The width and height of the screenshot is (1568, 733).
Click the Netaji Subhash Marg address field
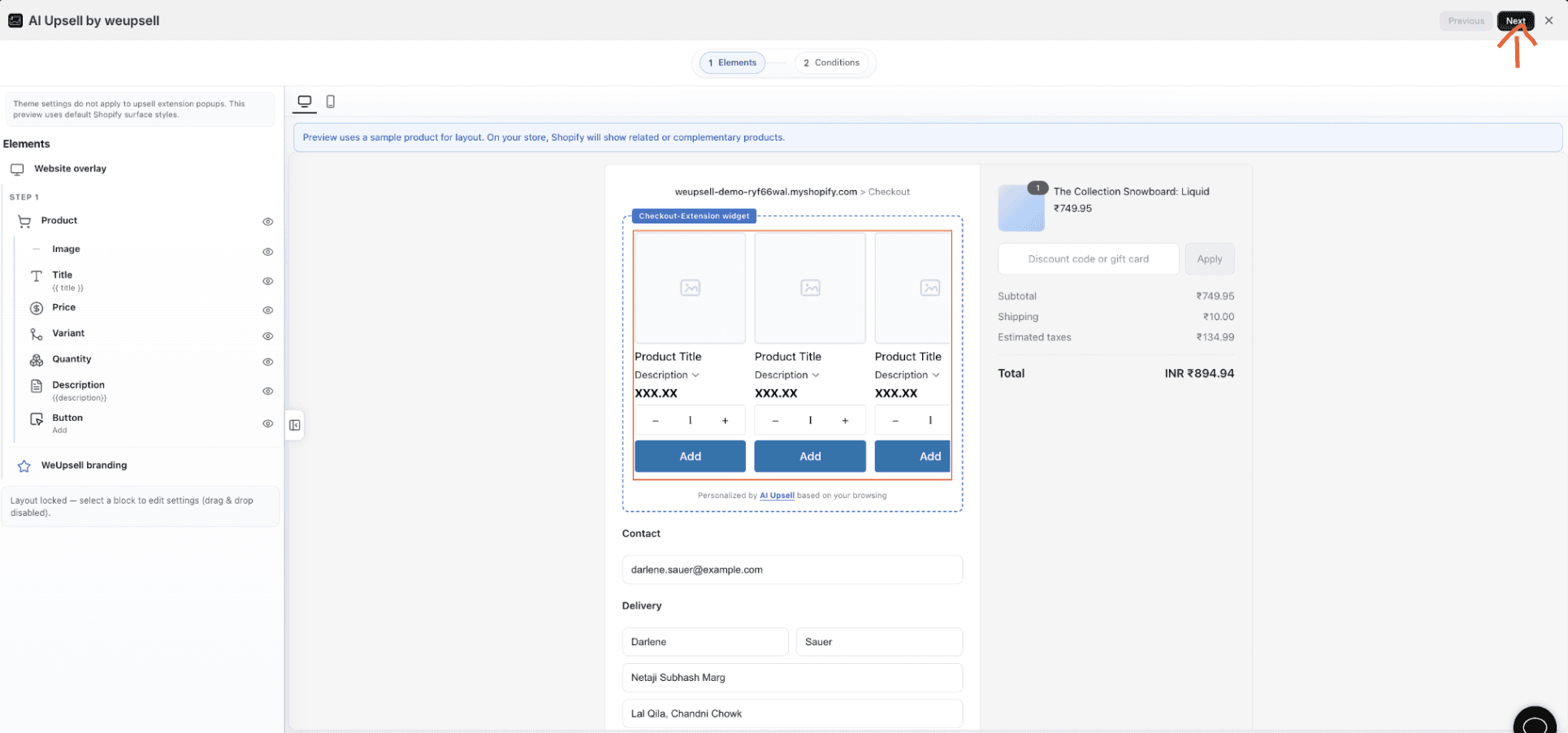792,678
